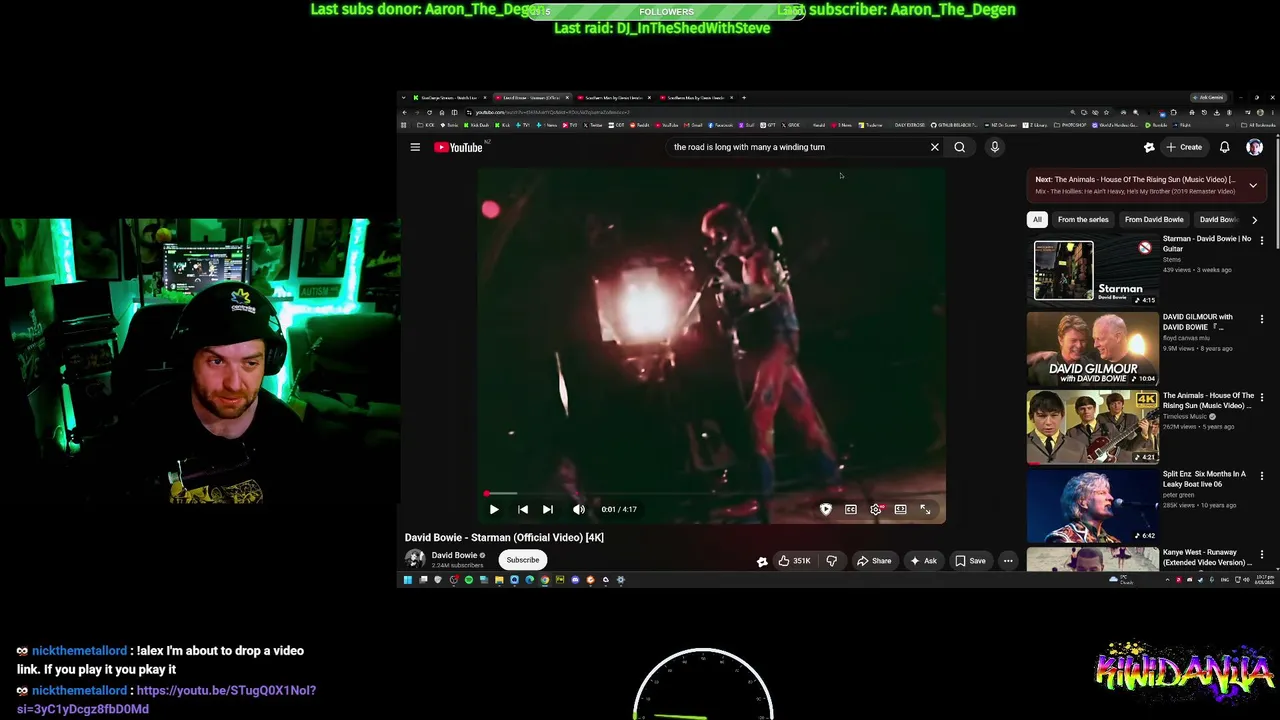Run search with the magnifier button
The image size is (1280, 720).
click(x=960, y=147)
